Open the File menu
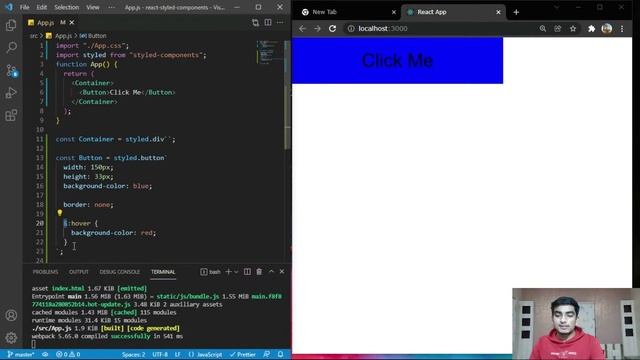 (24, 7)
